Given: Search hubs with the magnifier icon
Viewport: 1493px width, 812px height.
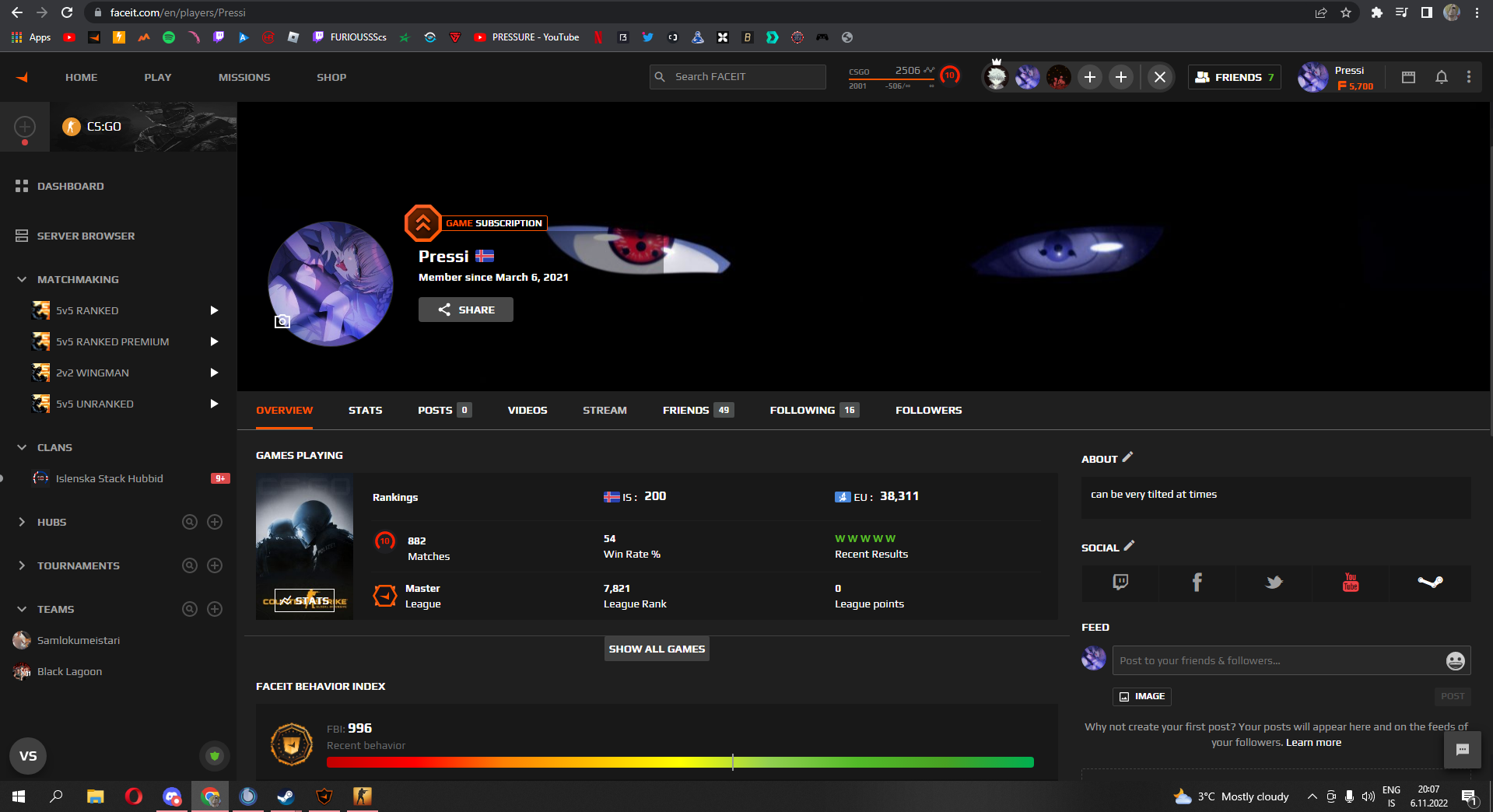Looking at the screenshot, I should [190, 522].
